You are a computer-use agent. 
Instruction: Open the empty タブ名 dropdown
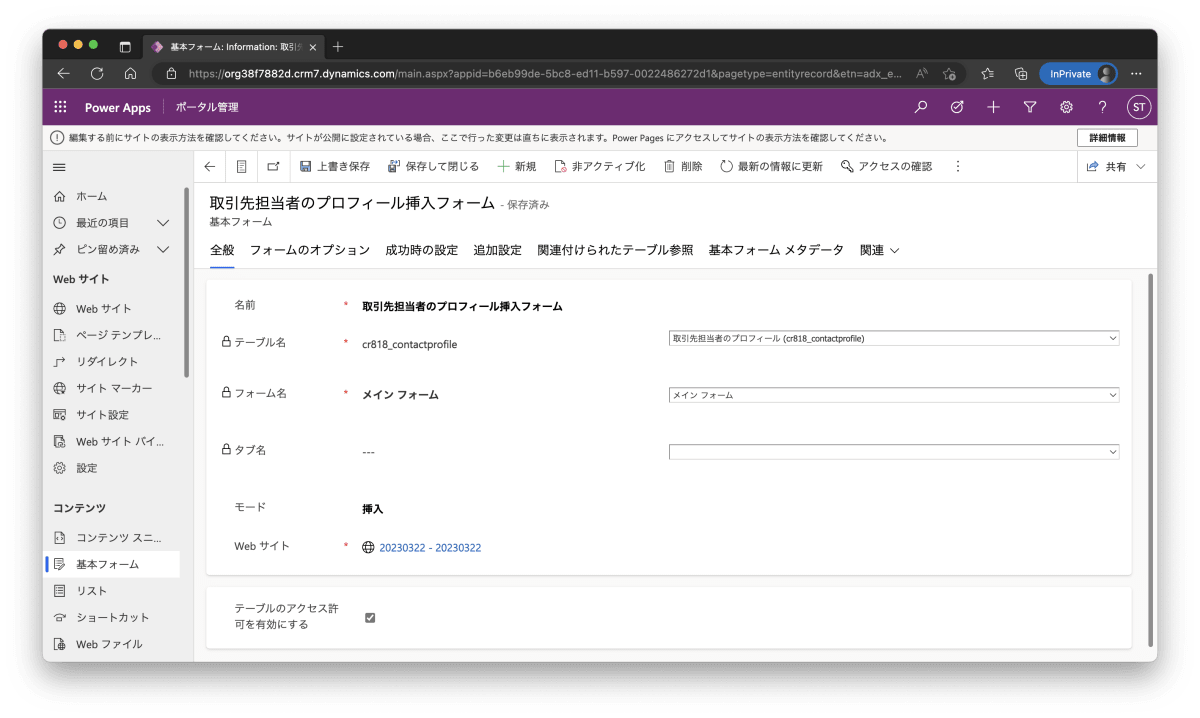pos(894,452)
